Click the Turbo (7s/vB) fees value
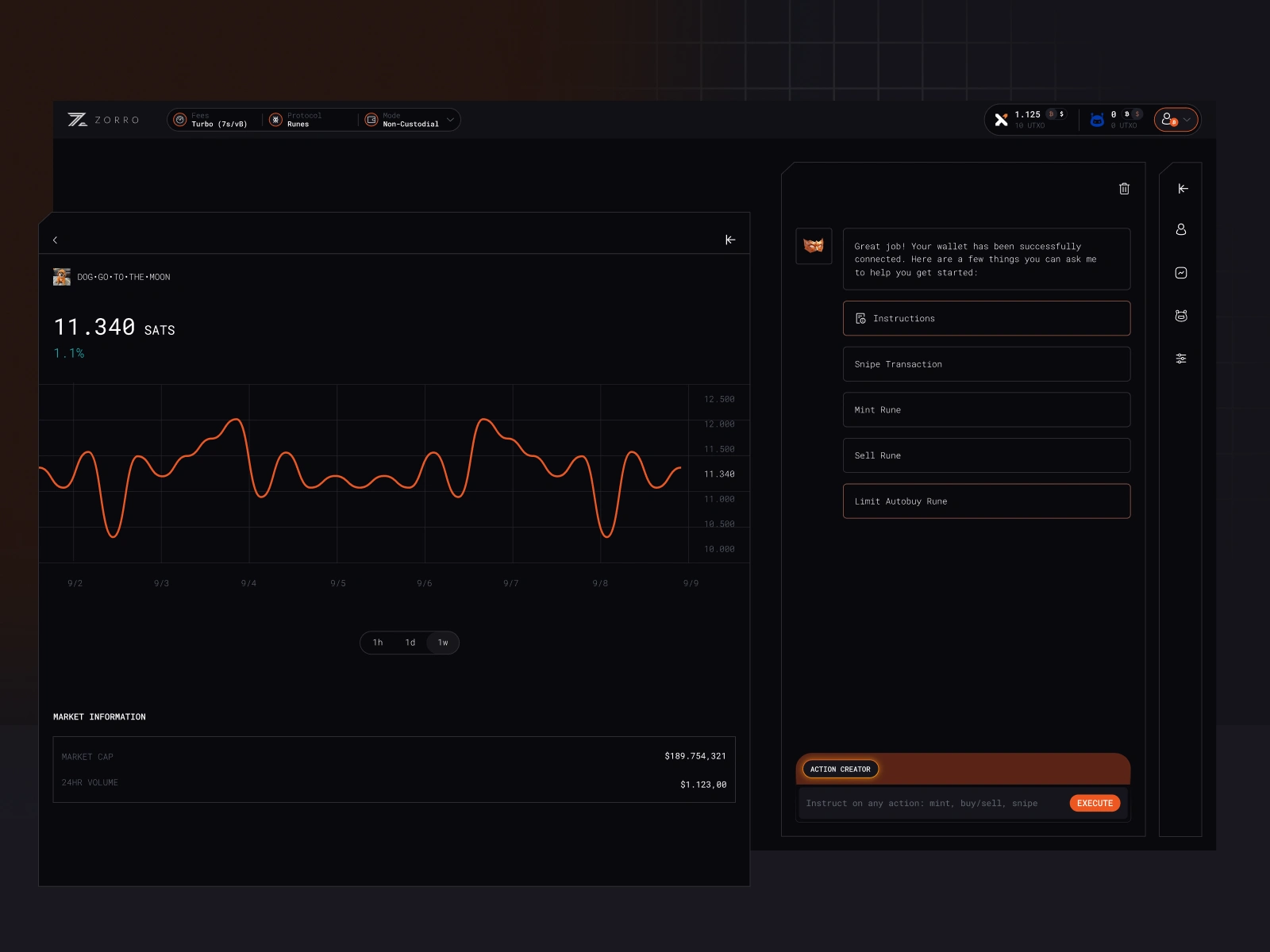Screen dimensions: 1270x952 point(219,125)
